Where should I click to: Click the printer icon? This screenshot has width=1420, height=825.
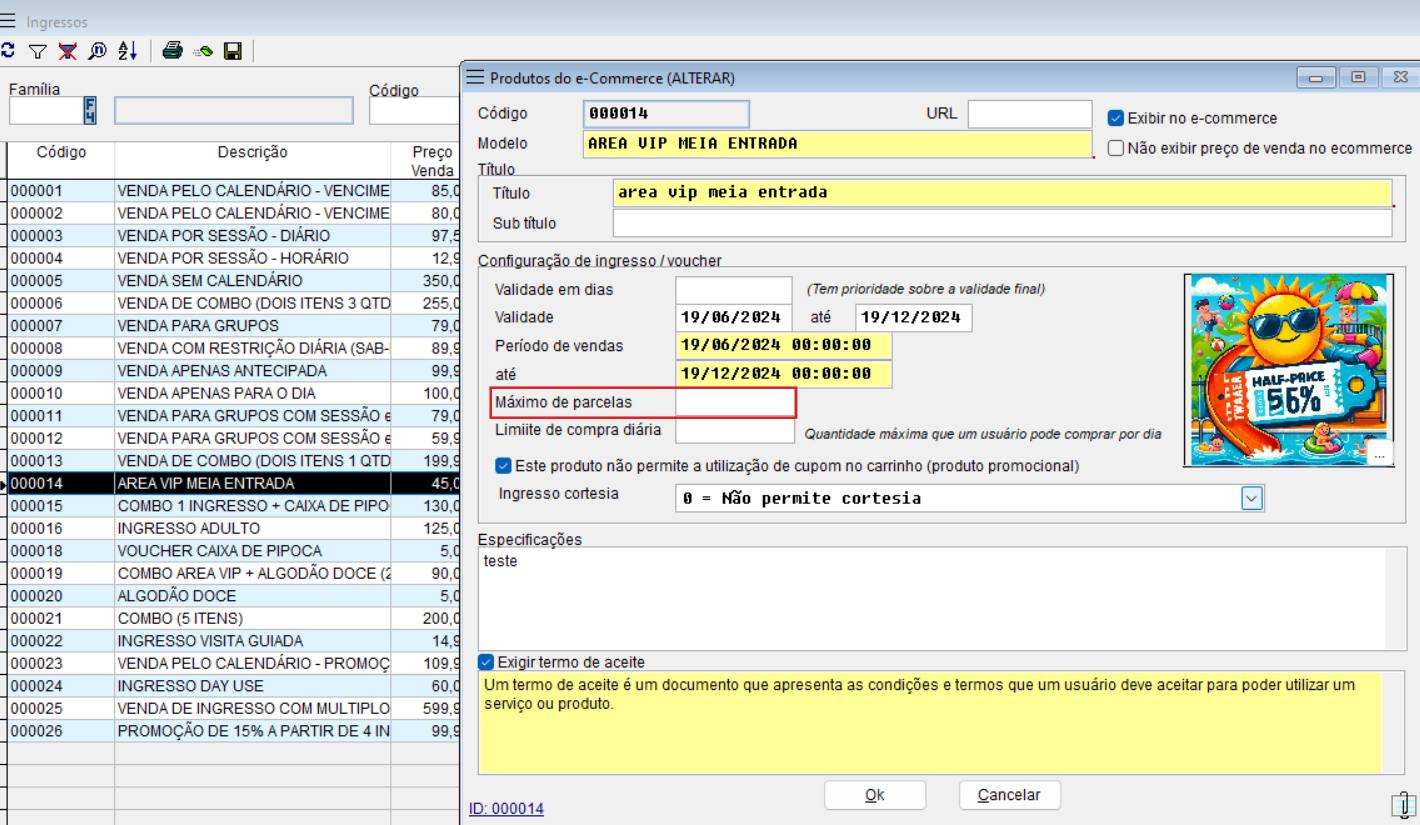172,51
